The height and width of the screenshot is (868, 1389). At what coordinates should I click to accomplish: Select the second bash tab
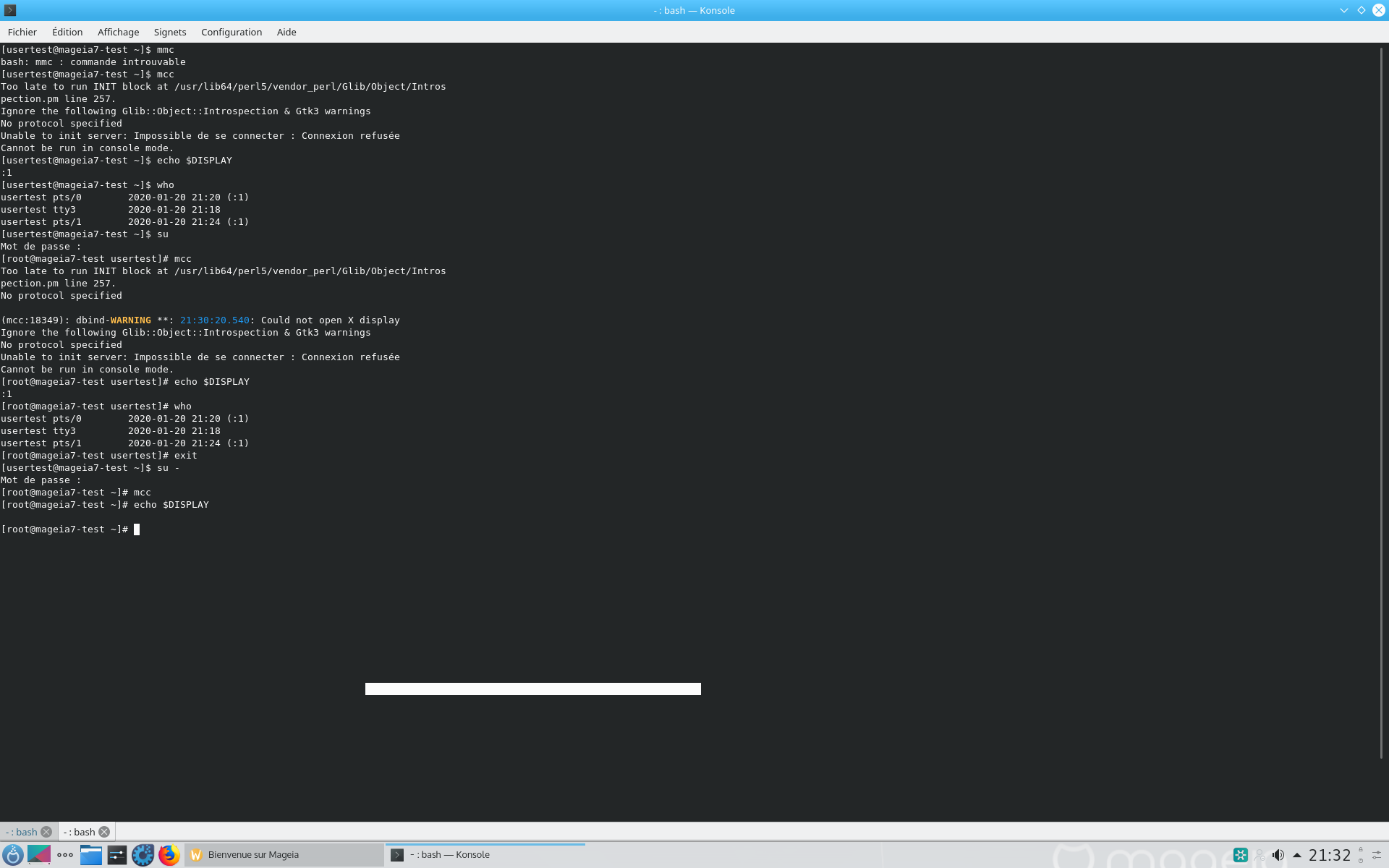80,832
